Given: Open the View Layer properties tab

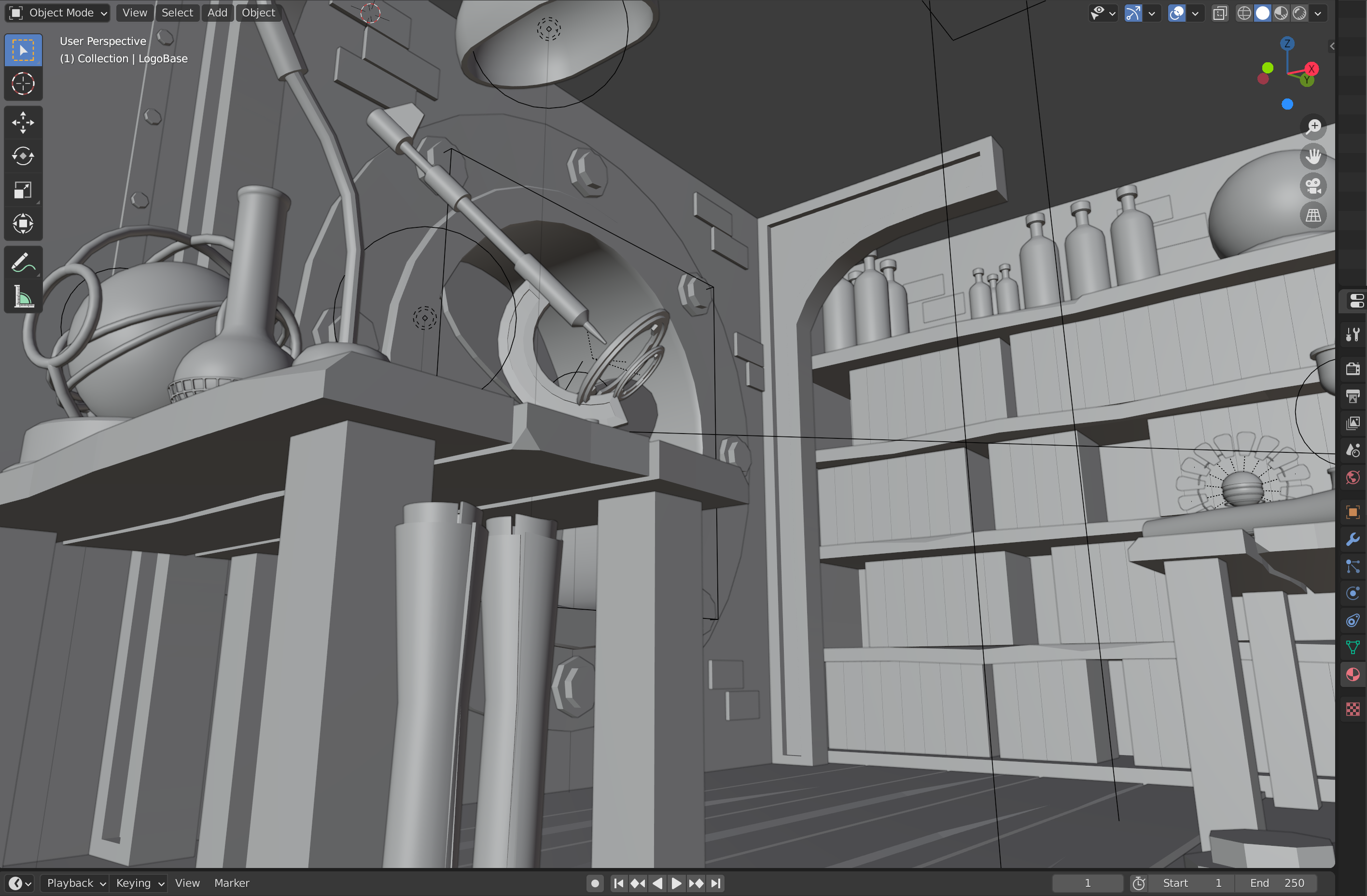Looking at the screenshot, I should (1353, 423).
